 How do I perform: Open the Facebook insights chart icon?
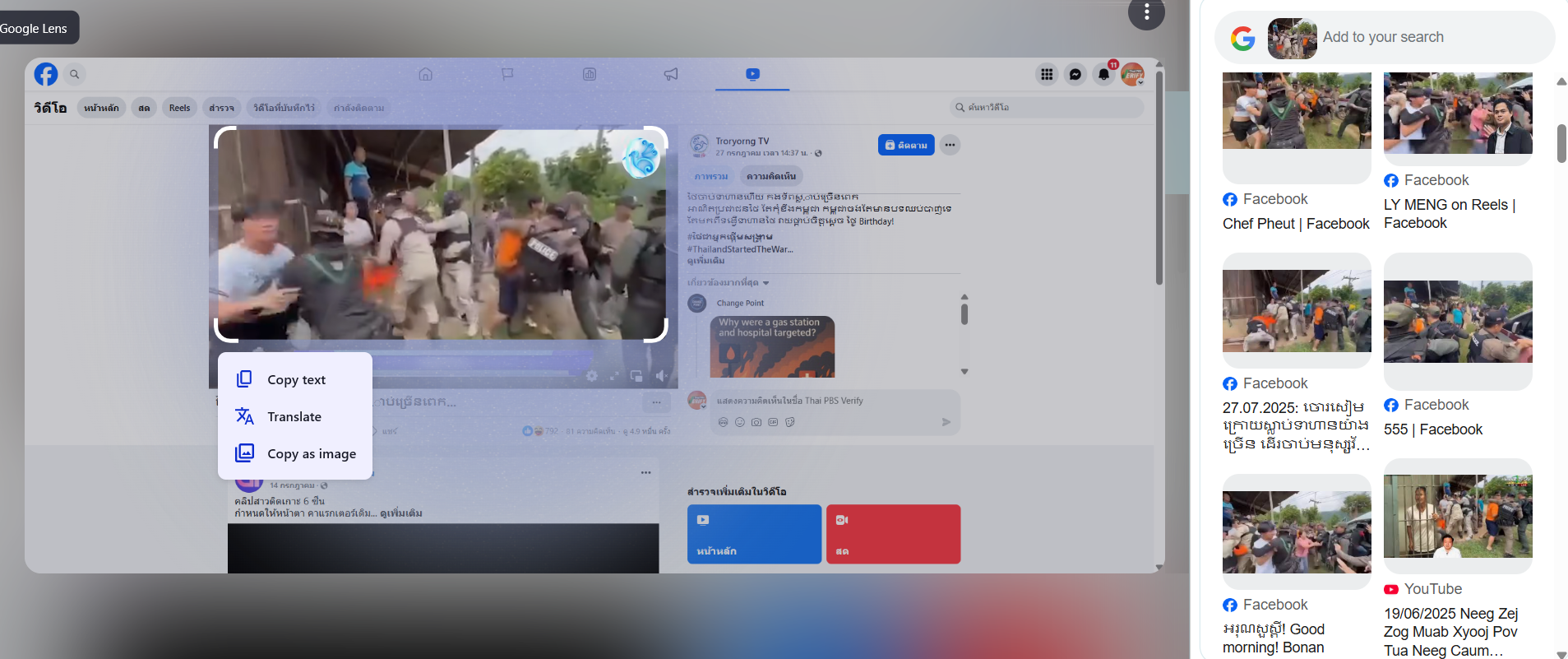pyautogui.click(x=590, y=74)
